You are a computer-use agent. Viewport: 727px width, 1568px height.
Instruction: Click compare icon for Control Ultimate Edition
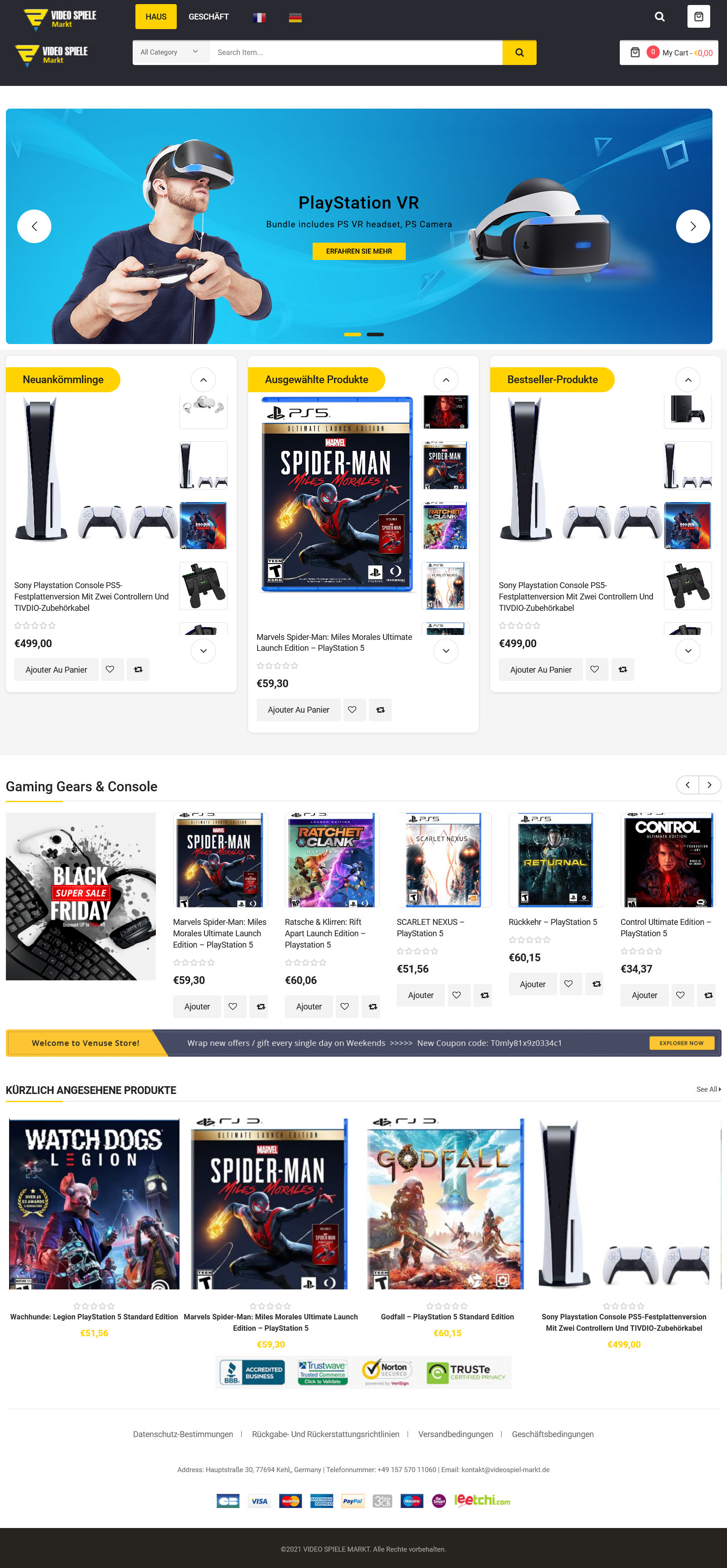coord(707,995)
